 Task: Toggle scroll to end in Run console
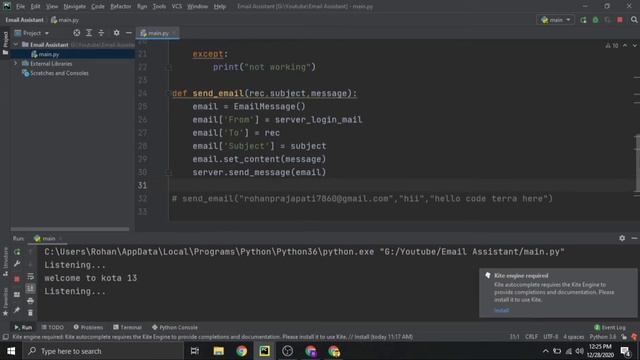[x=30, y=289]
